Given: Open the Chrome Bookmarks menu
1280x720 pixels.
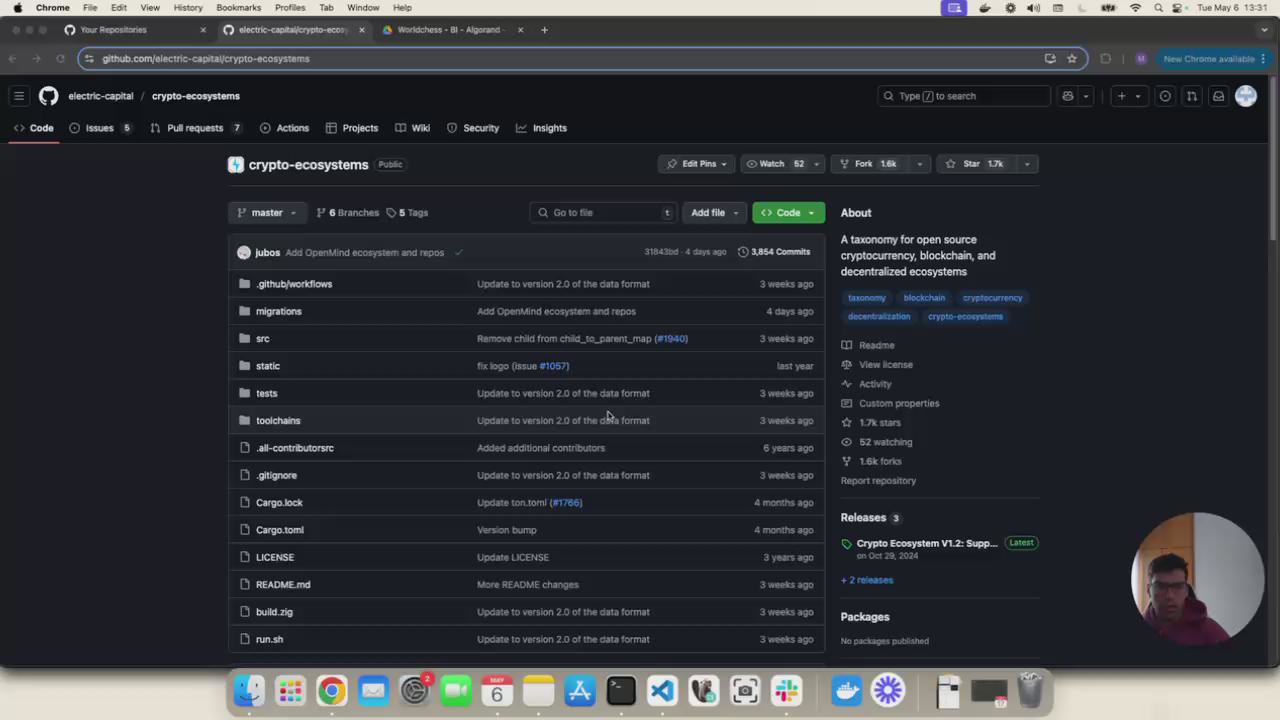Looking at the screenshot, I should [x=238, y=7].
